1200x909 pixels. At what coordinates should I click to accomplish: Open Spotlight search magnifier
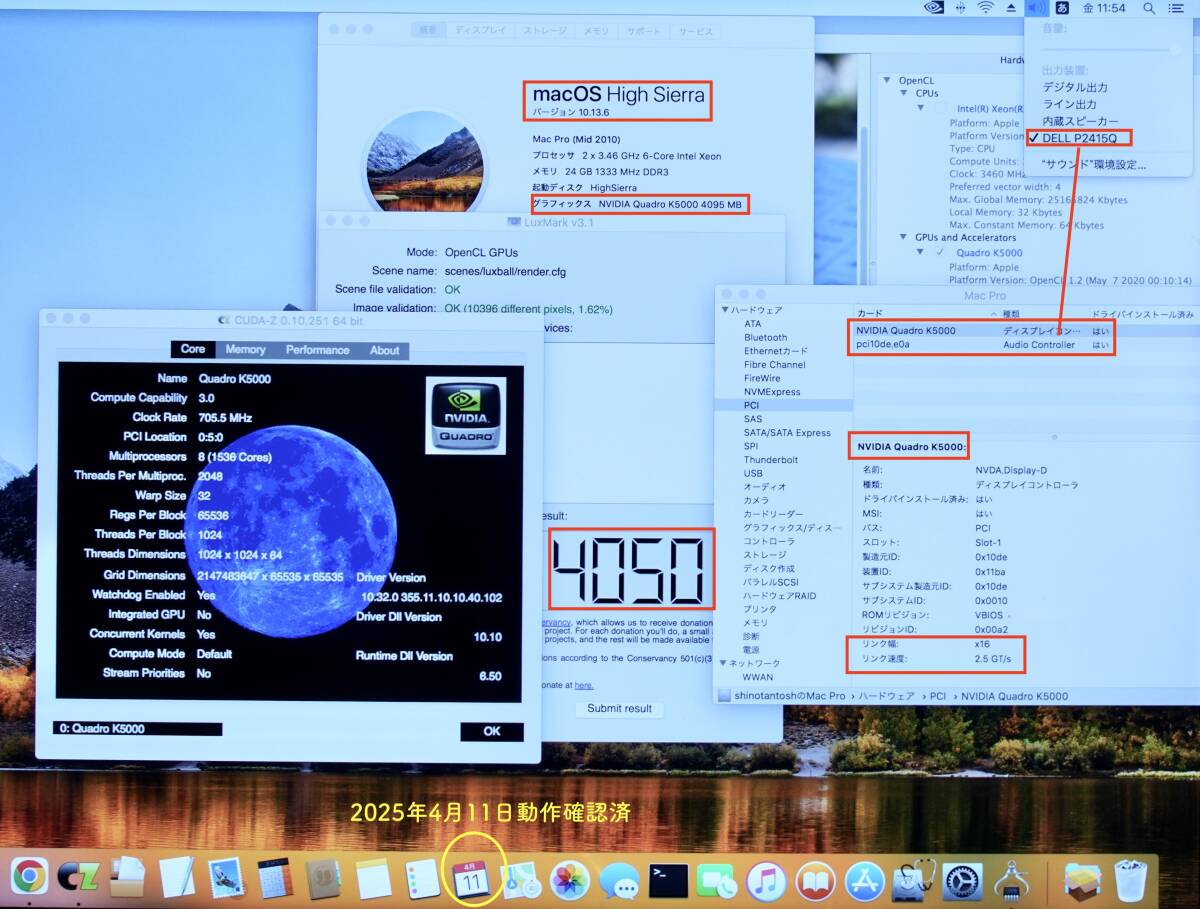[1148, 8]
